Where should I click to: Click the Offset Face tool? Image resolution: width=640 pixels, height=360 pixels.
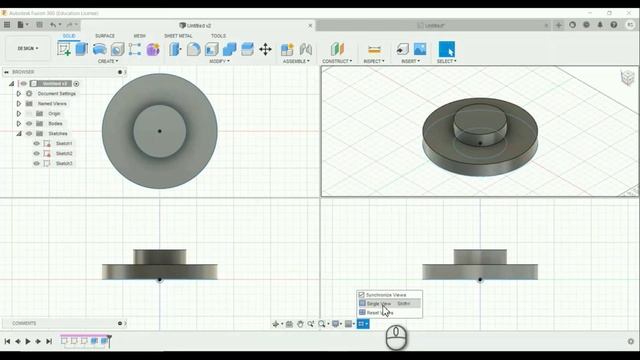(x=247, y=49)
